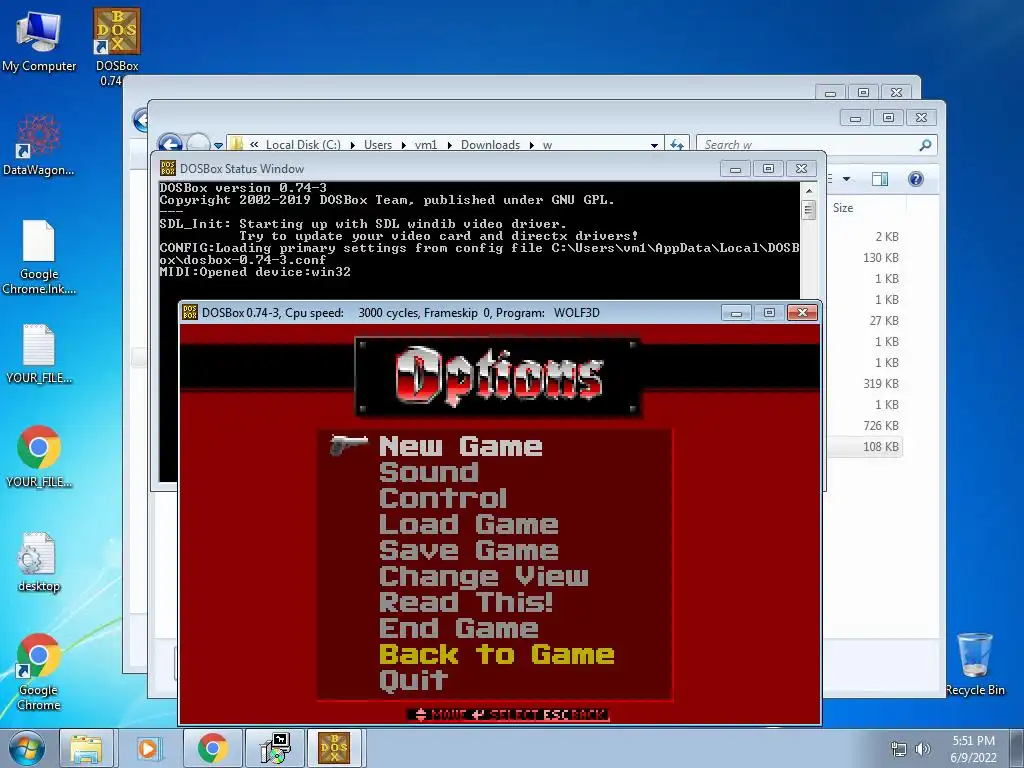Click Explorer refresh address button
Image resolution: width=1024 pixels, height=768 pixels.
pyautogui.click(x=677, y=144)
